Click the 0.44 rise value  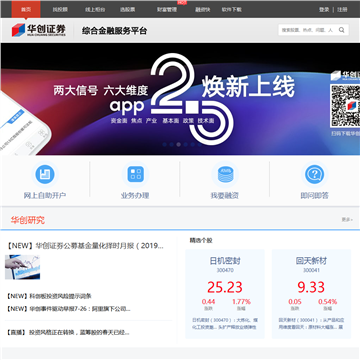pos(208,302)
